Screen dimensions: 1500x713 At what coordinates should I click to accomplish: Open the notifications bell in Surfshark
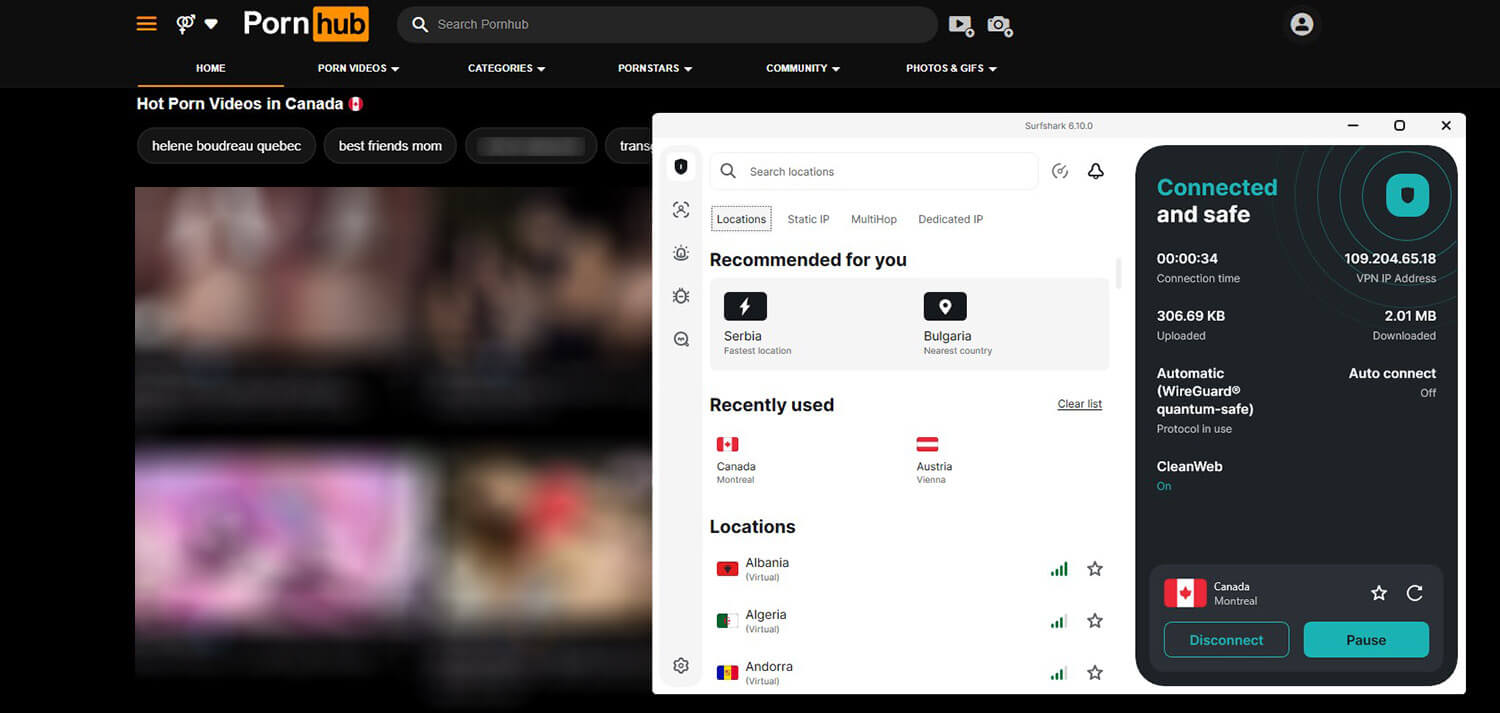pos(1096,172)
